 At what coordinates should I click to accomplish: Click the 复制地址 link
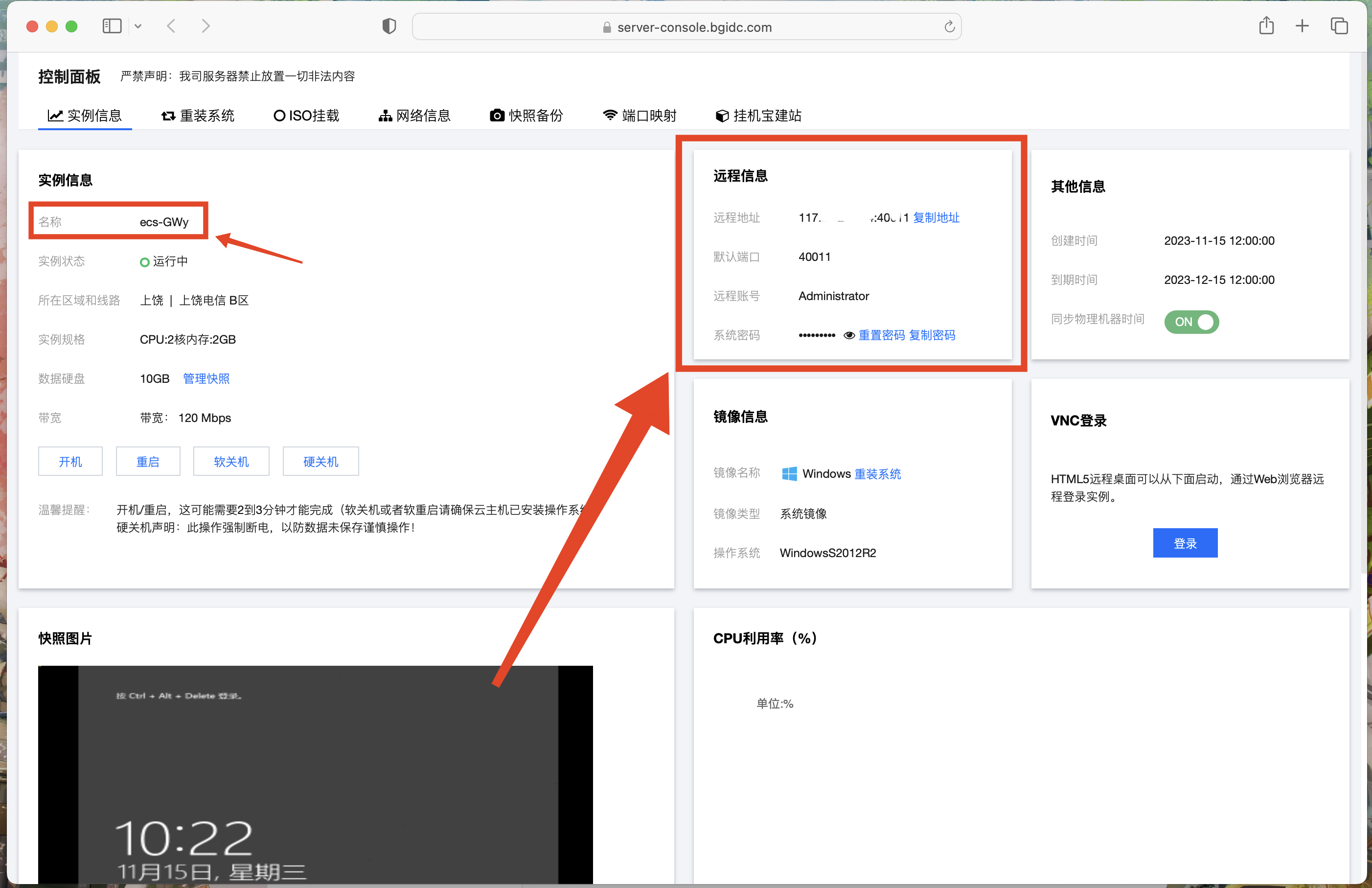pos(936,218)
